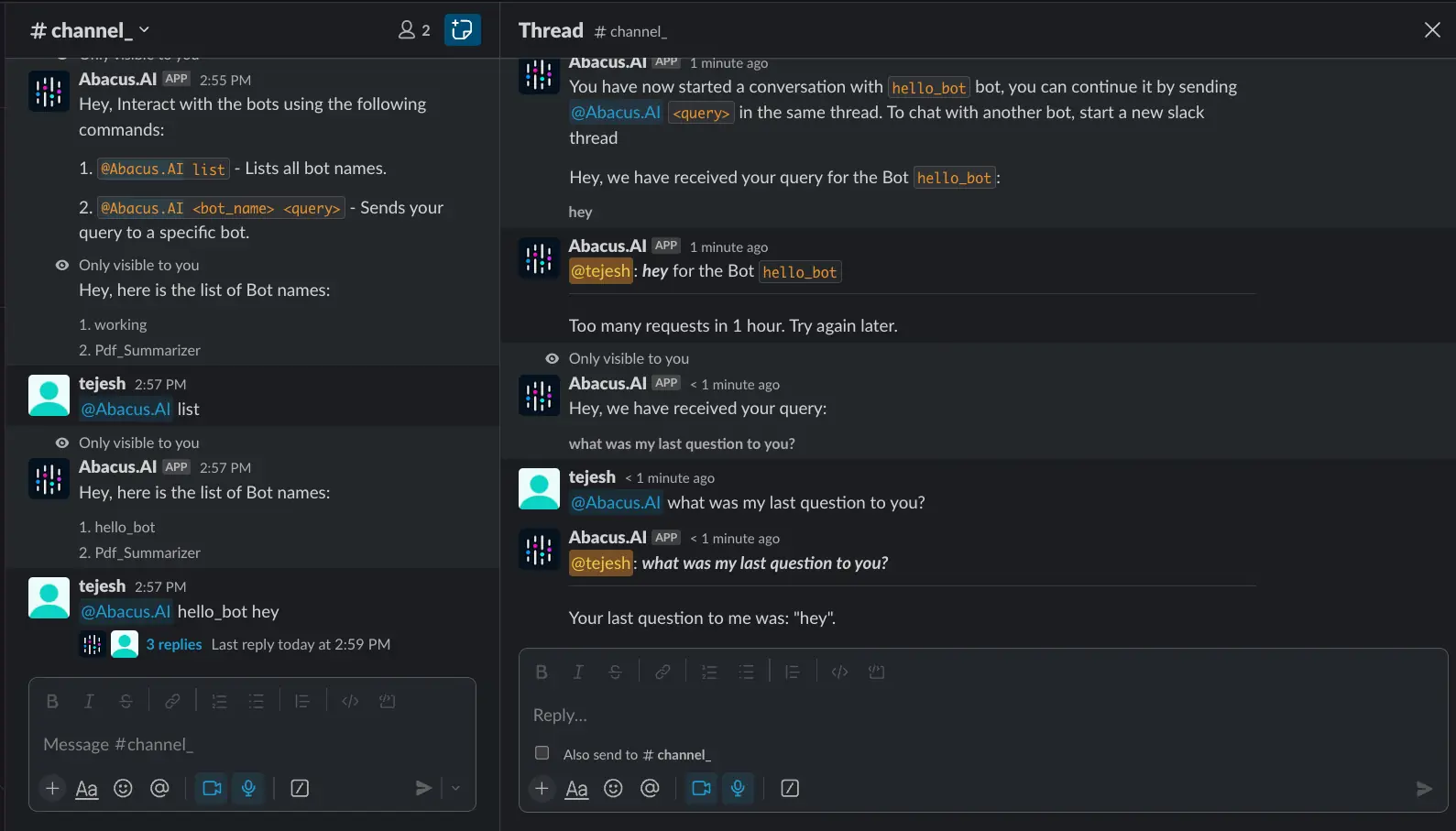Open send options dropdown arrow

455,788
